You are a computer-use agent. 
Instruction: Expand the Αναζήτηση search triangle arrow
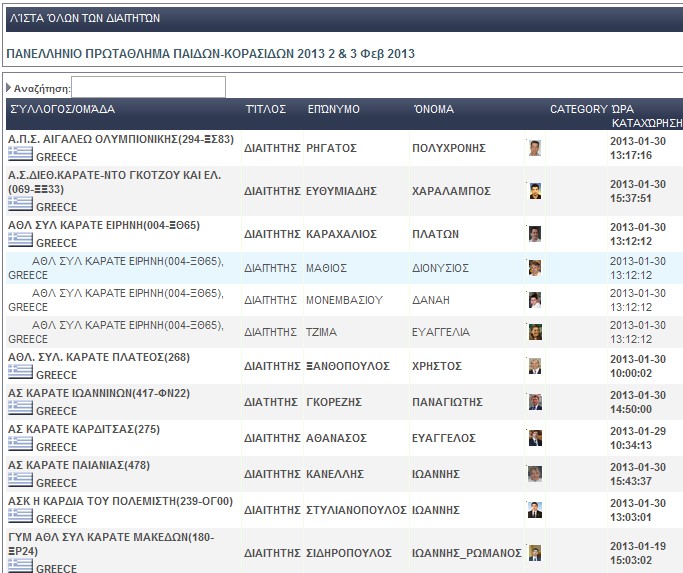pyautogui.click(x=9, y=88)
